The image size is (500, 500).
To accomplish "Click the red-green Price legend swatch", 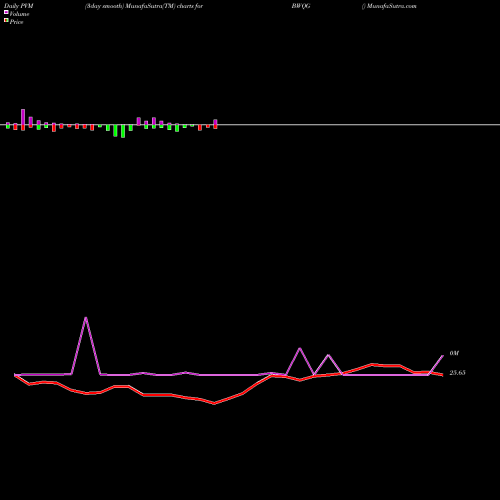I will (6, 20).
